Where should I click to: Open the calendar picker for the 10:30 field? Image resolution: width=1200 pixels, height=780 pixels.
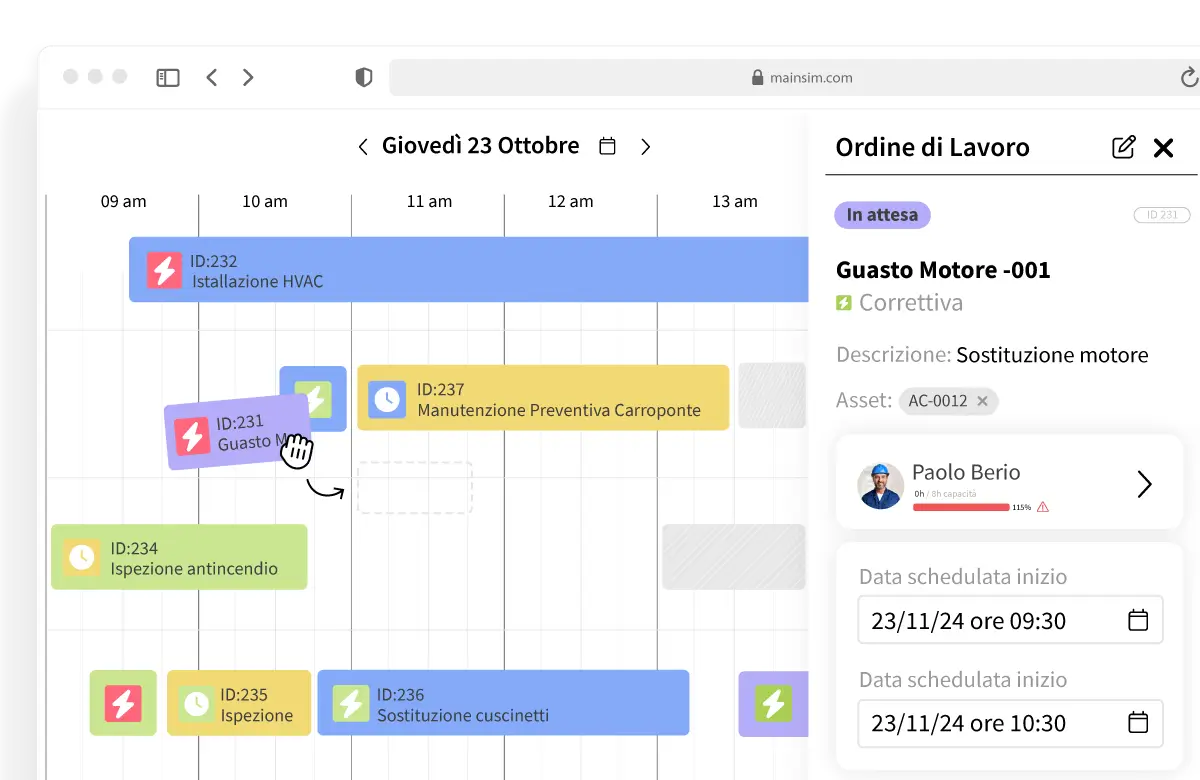click(1138, 723)
